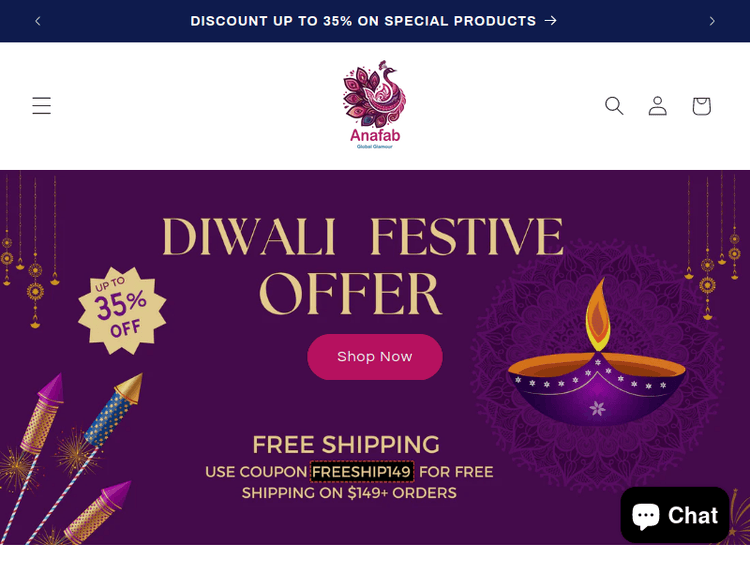The height and width of the screenshot is (563, 750).
Task: Open the account login icon
Action: coord(658,106)
